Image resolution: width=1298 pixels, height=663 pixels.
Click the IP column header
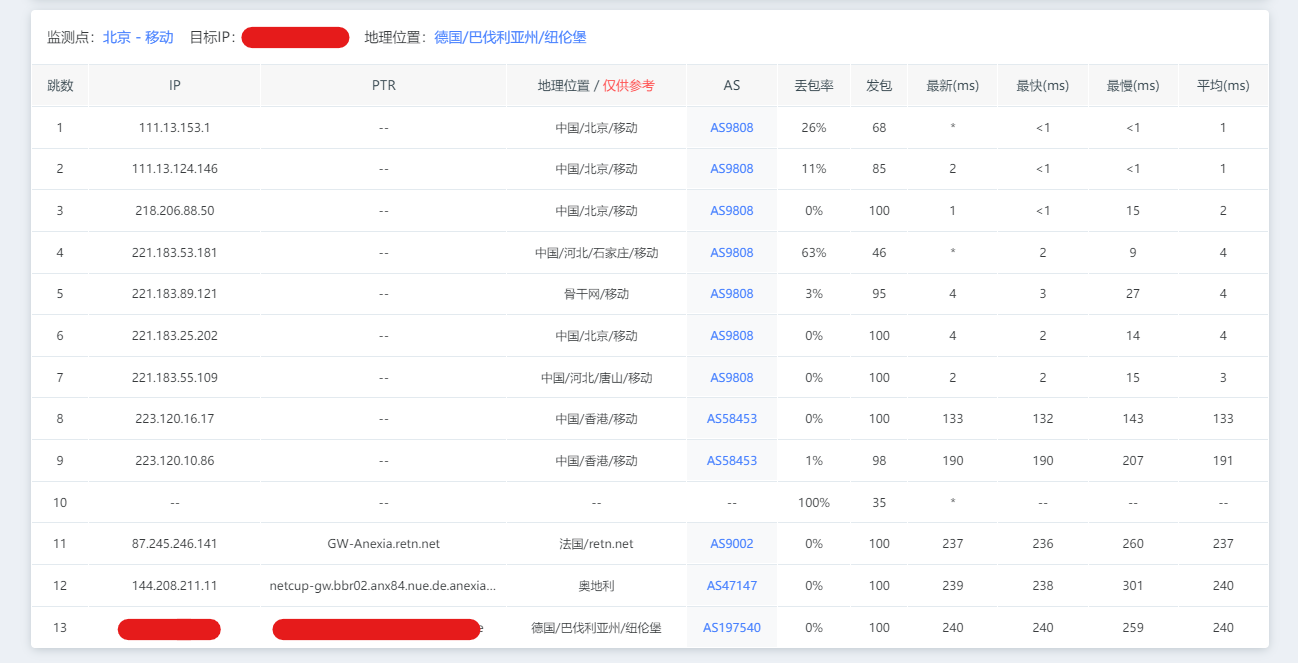click(175, 86)
